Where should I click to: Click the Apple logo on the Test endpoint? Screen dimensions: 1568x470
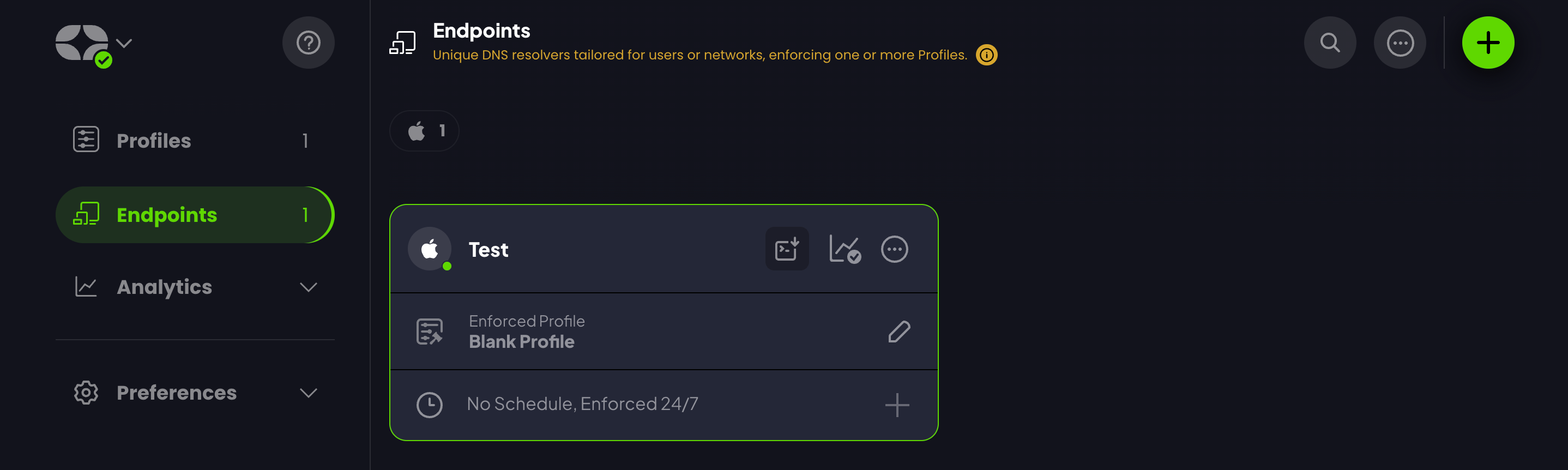429,249
